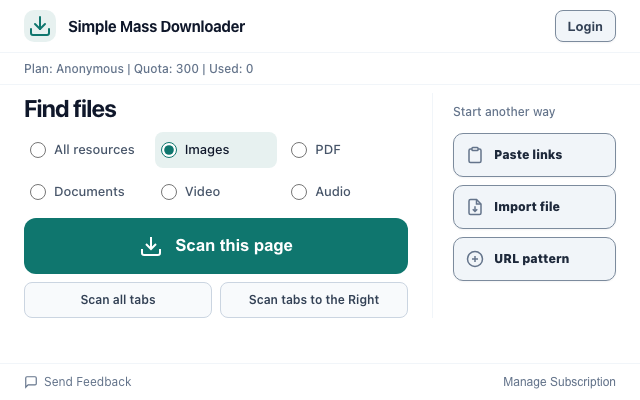Select the Audio radio button
Screen dimensions: 640x400
tap(299, 192)
